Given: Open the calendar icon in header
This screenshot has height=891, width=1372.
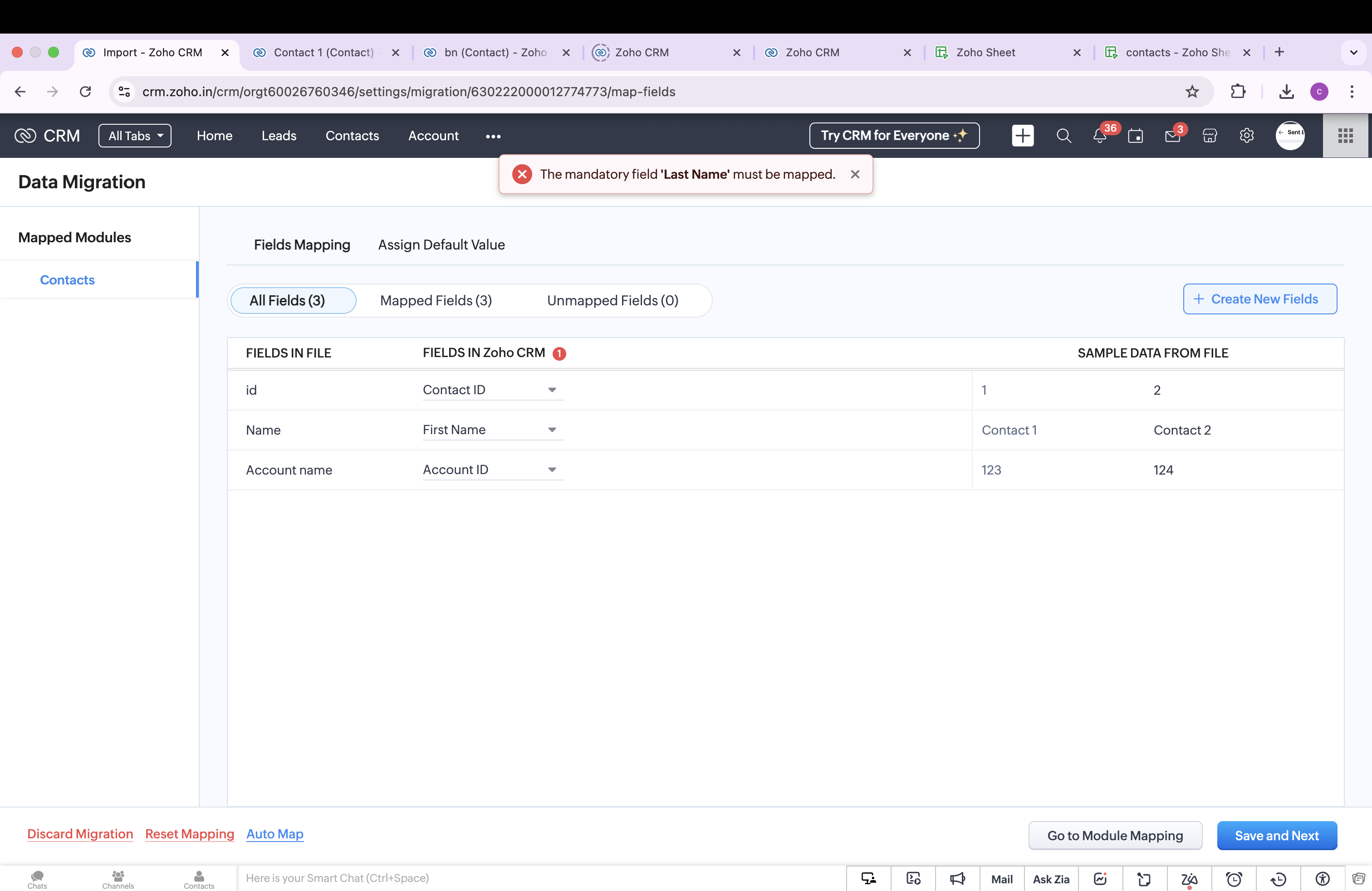Looking at the screenshot, I should [1135, 136].
